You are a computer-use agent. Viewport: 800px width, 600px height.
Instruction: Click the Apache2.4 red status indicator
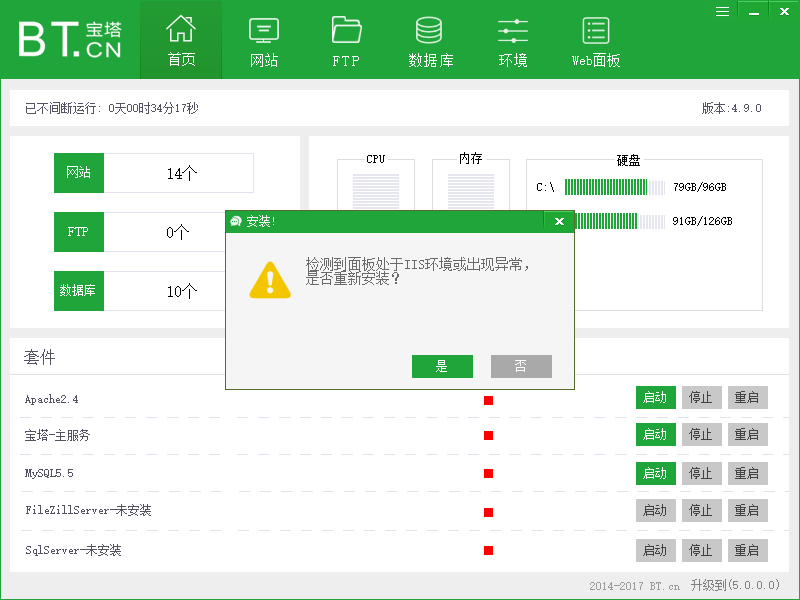tap(488, 401)
